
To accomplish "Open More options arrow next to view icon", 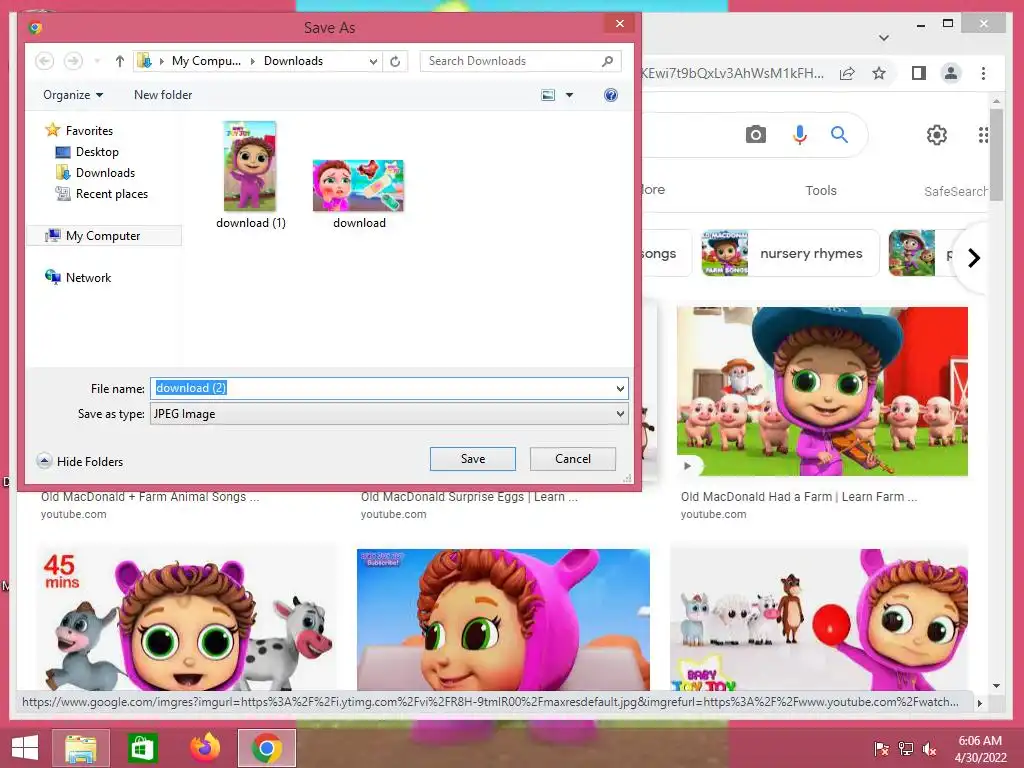I will pos(569,95).
